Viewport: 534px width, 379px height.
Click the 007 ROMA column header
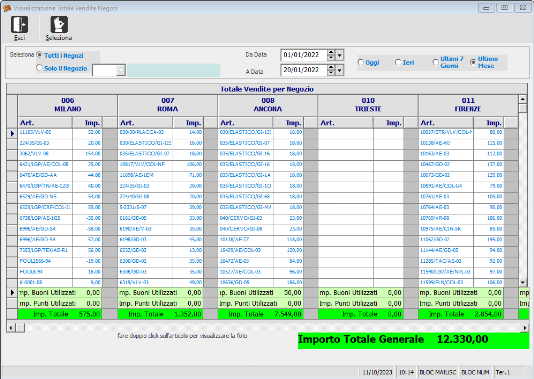[168, 105]
